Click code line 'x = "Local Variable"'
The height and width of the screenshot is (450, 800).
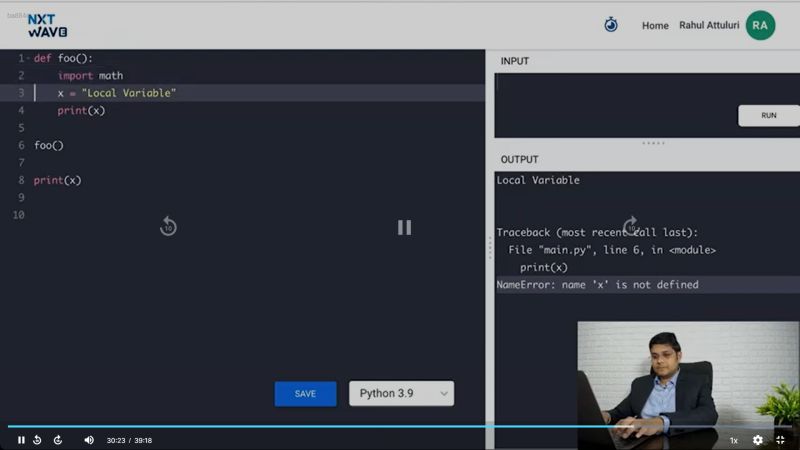coord(117,93)
